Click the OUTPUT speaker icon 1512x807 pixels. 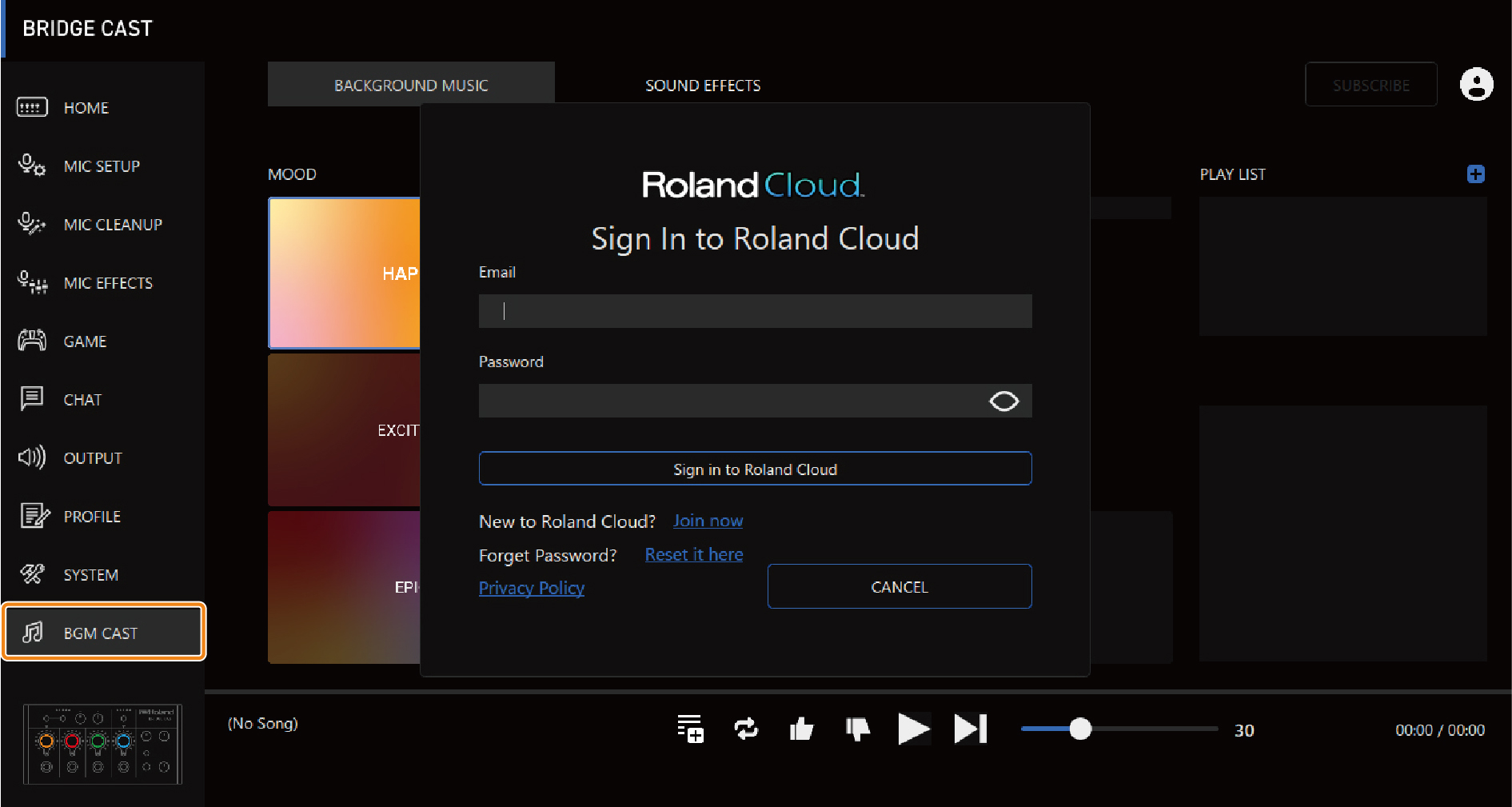pos(32,457)
